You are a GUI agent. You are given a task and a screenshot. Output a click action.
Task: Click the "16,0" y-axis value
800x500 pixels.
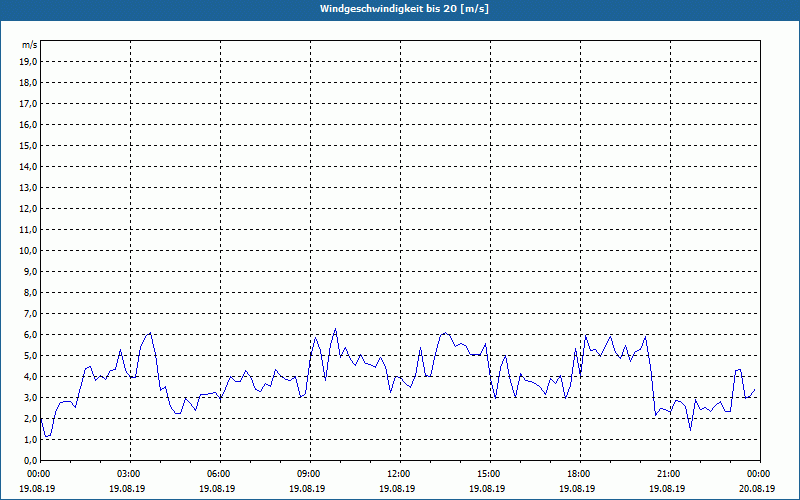pyautogui.click(x=28, y=124)
